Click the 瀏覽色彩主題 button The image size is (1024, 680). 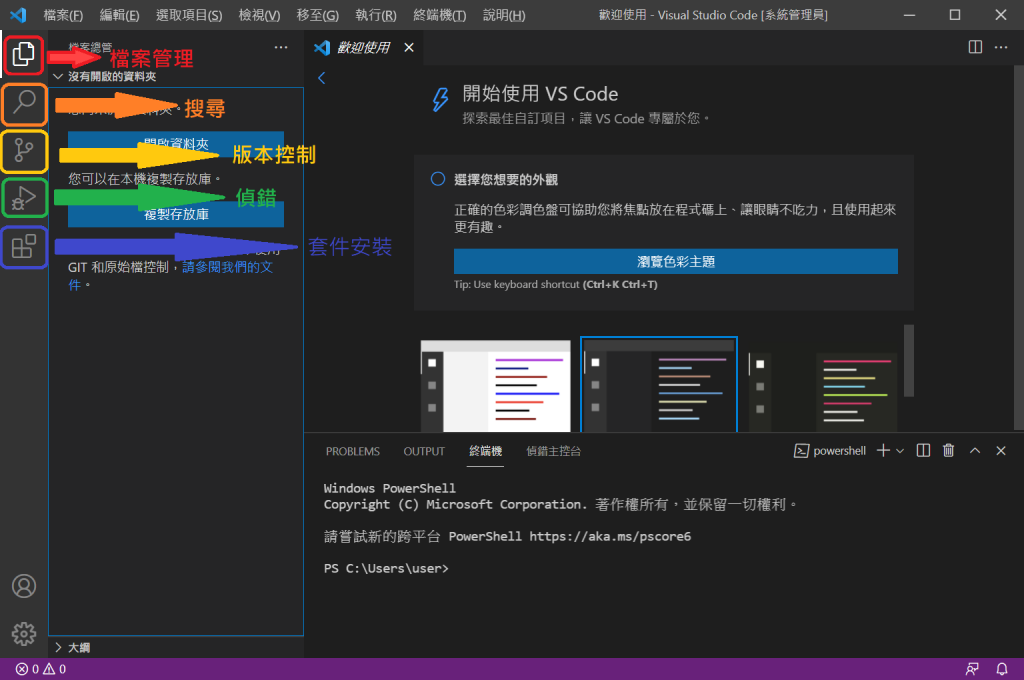(675, 261)
